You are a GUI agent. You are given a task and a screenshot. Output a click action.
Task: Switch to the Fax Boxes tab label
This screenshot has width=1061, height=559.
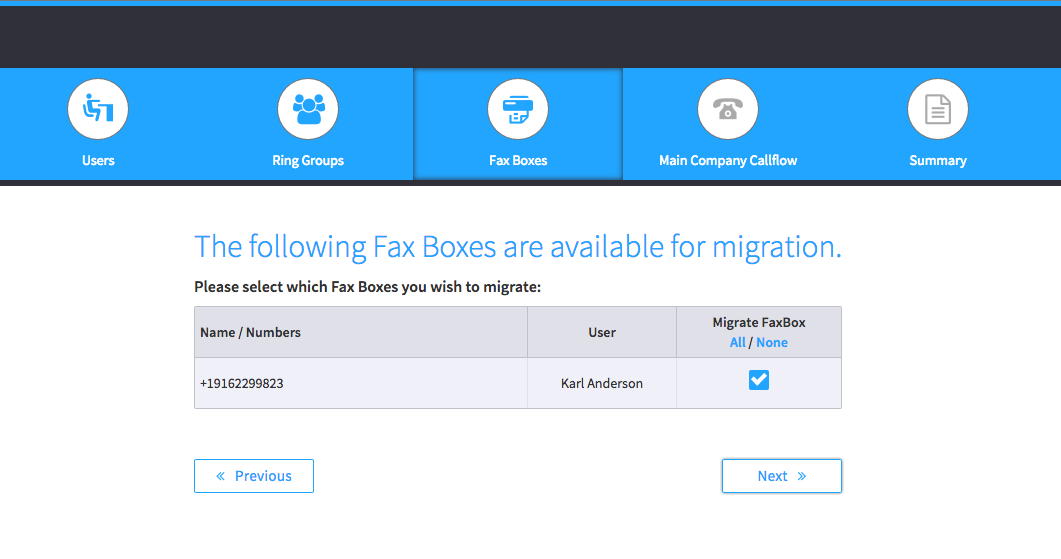pyautogui.click(x=518, y=160)
